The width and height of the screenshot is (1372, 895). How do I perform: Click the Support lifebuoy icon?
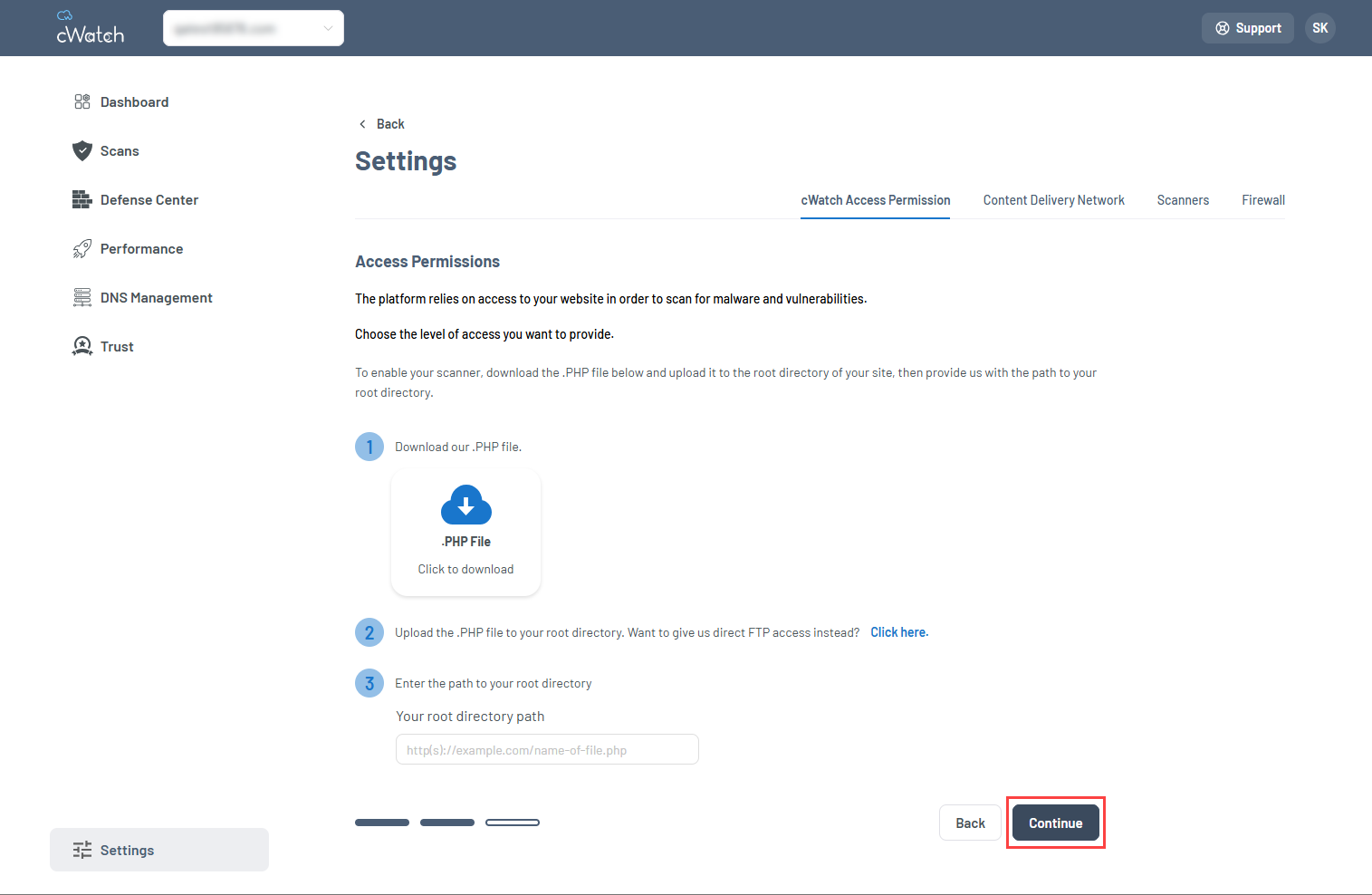click(x=1223, y=28)
